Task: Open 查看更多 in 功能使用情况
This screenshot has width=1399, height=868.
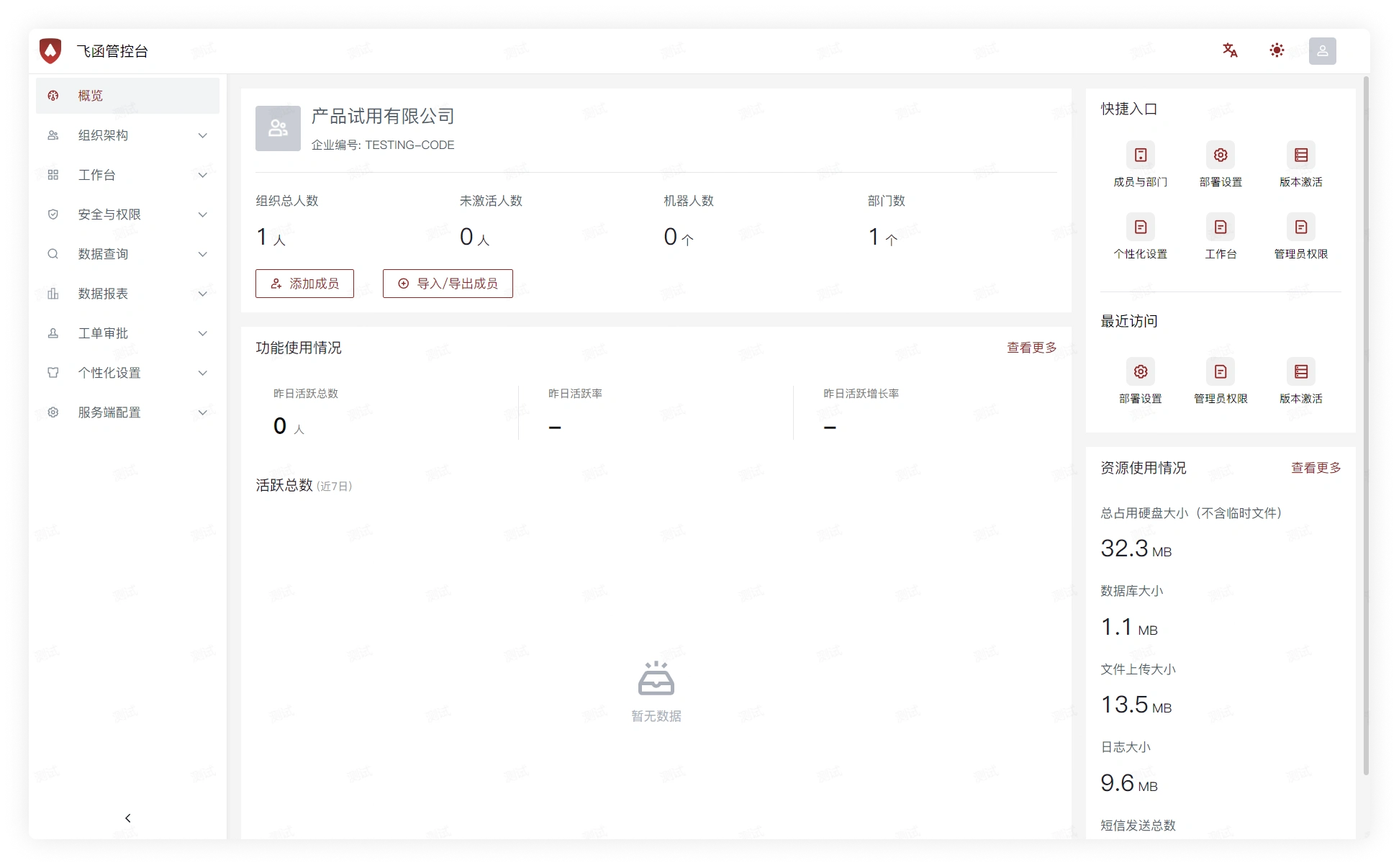Action: [x=1031, y=348]
